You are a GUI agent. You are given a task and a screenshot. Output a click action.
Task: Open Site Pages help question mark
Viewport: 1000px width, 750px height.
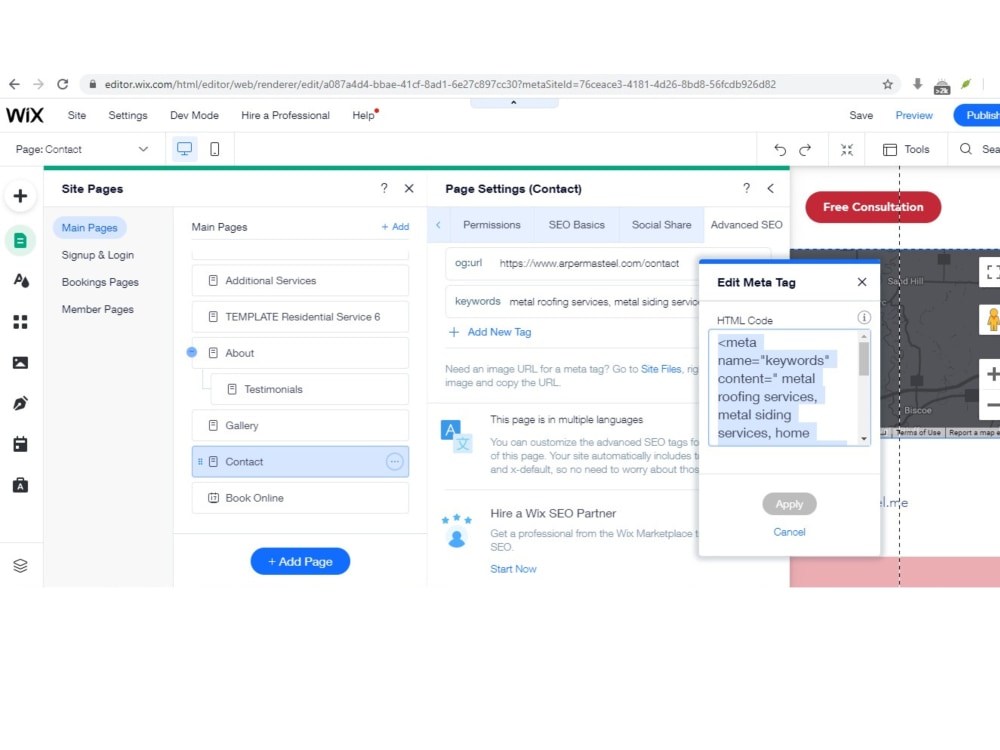384,188
